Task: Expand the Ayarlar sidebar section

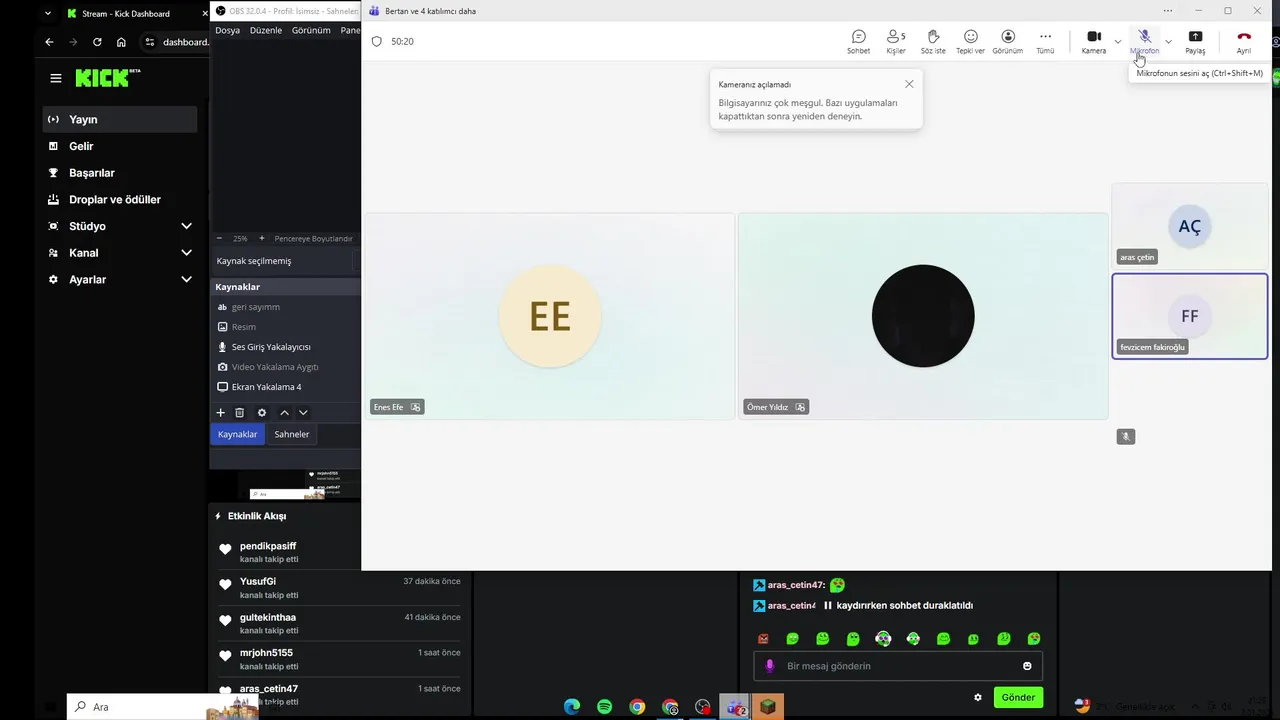Action: 120,280
